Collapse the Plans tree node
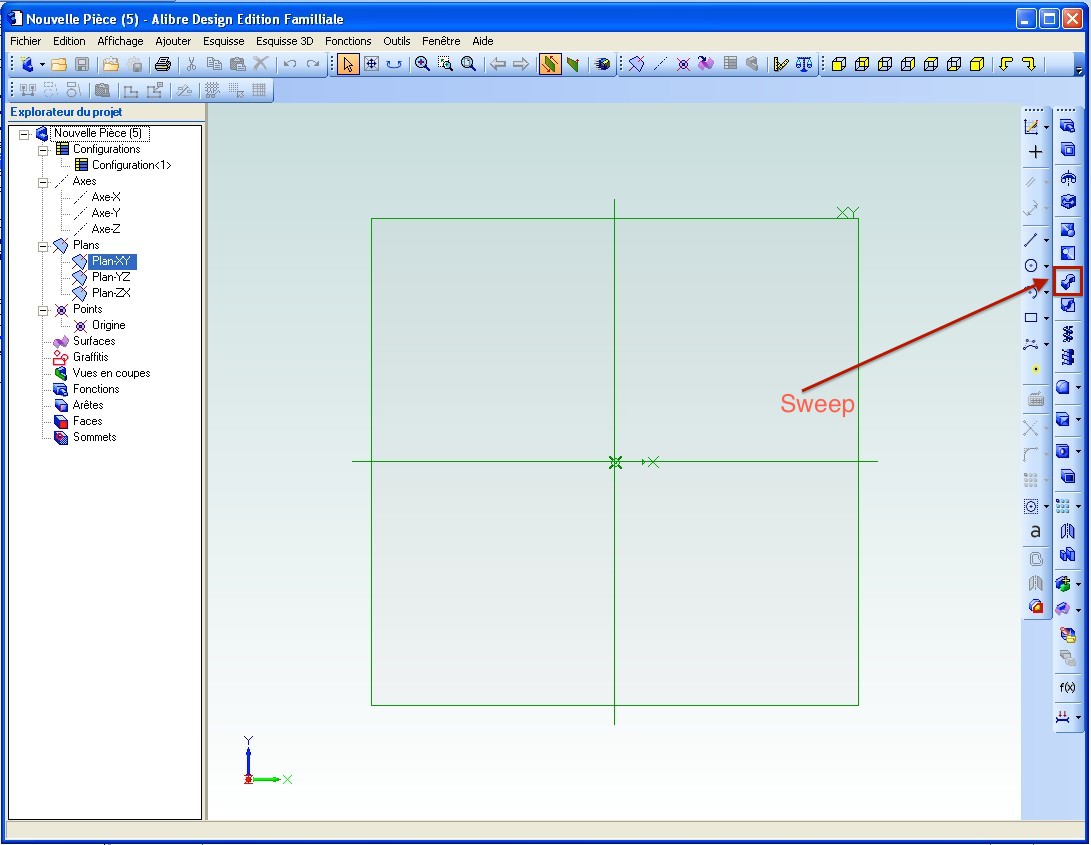 point(43,246)
